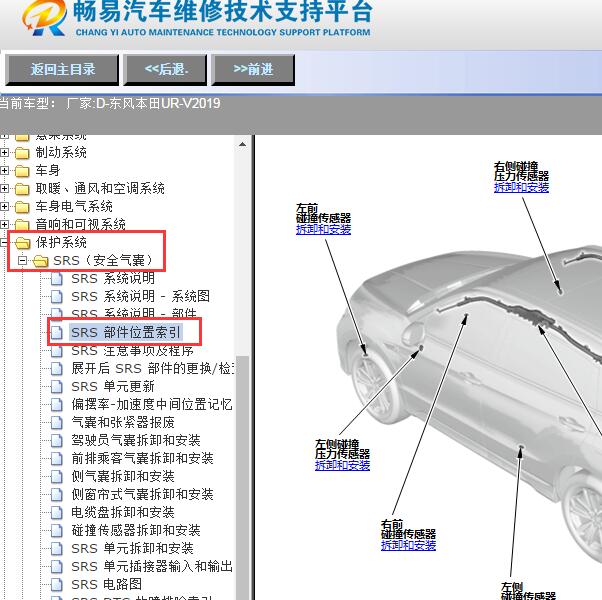Open the SRS 部件位置索引 document
This screenshot has width=602, height=600.
pyautogui.click(x=126, y=332)
